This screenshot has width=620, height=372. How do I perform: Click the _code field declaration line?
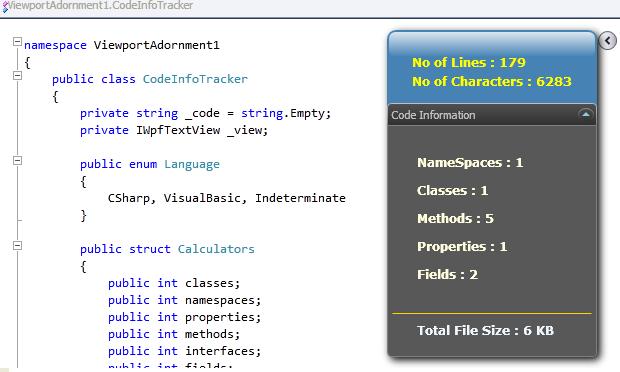205,113
